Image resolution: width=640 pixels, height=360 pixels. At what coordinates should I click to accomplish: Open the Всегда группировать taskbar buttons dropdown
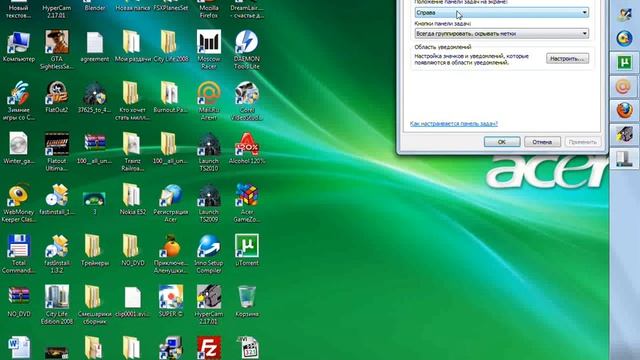[502, 33]
